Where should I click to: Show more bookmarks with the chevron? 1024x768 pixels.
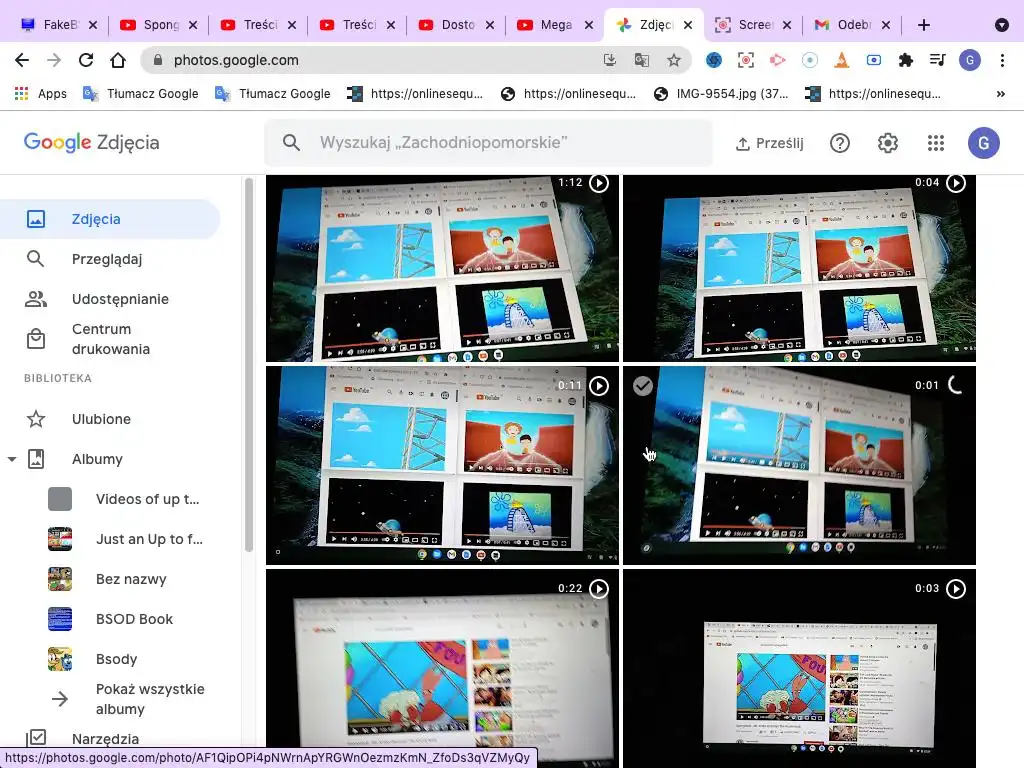[1000, 94]
